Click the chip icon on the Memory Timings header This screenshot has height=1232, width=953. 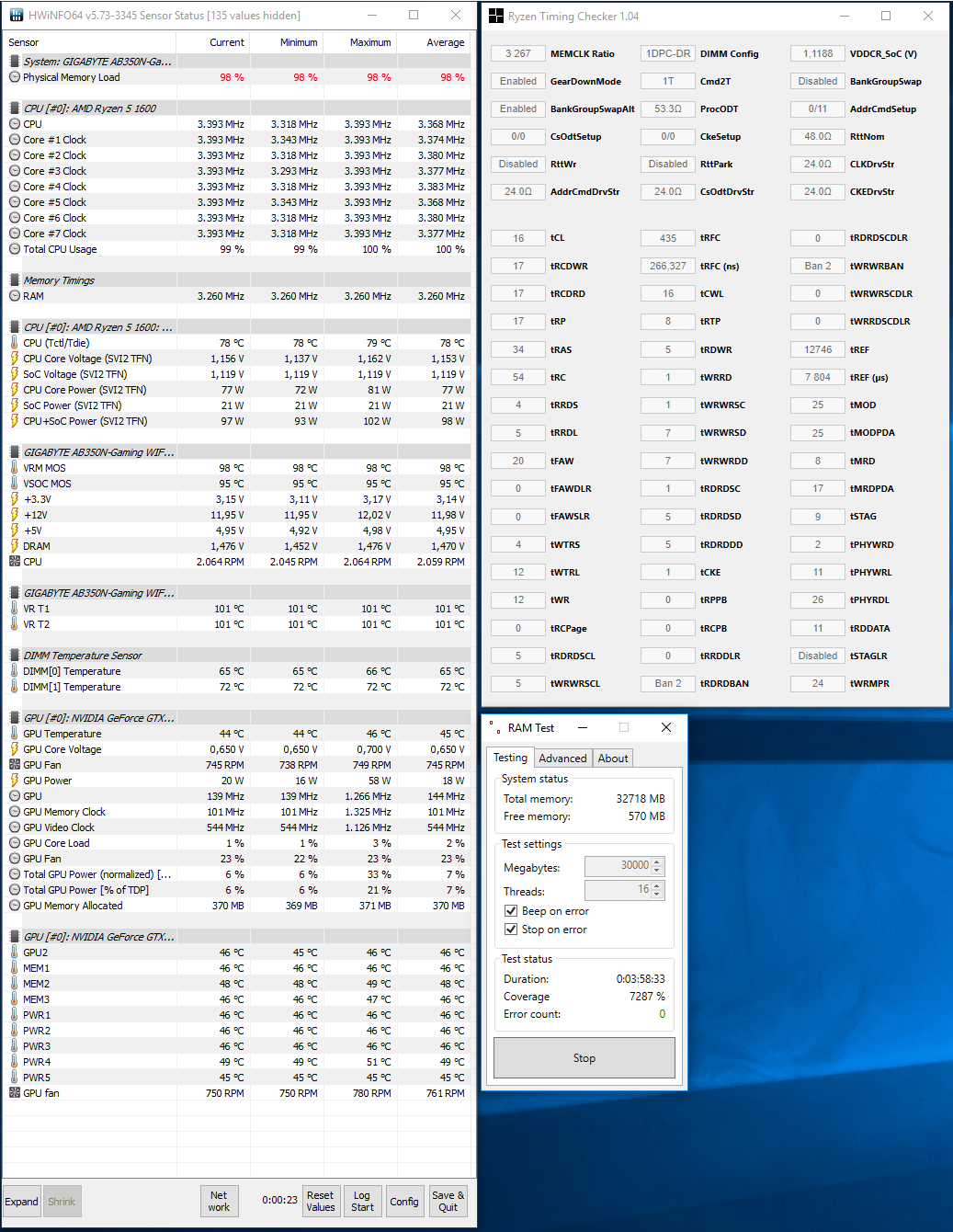(x=13, y=279)
